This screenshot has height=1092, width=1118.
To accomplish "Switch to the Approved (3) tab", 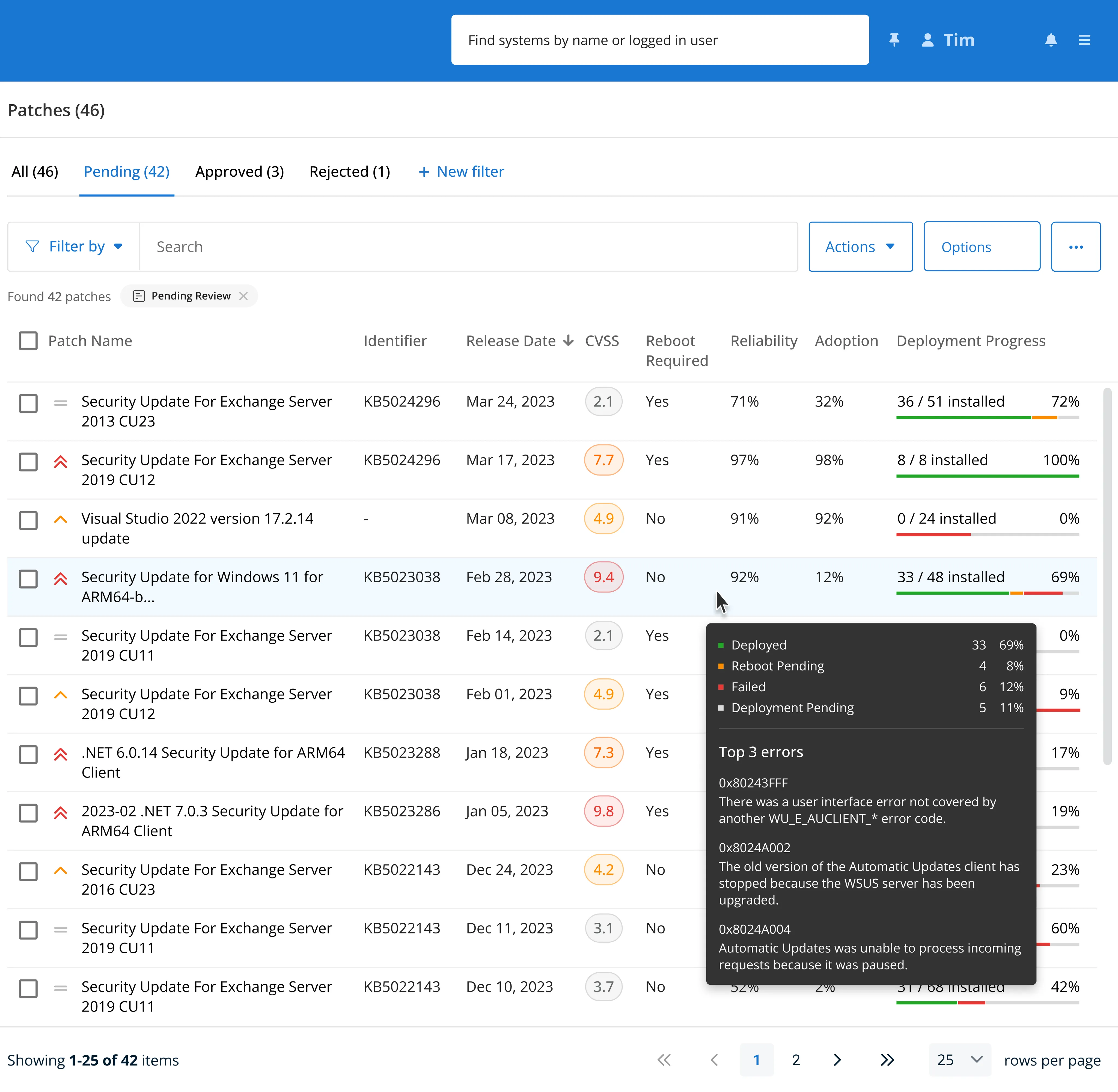I will pyautogui.click(x=239, y=171).
